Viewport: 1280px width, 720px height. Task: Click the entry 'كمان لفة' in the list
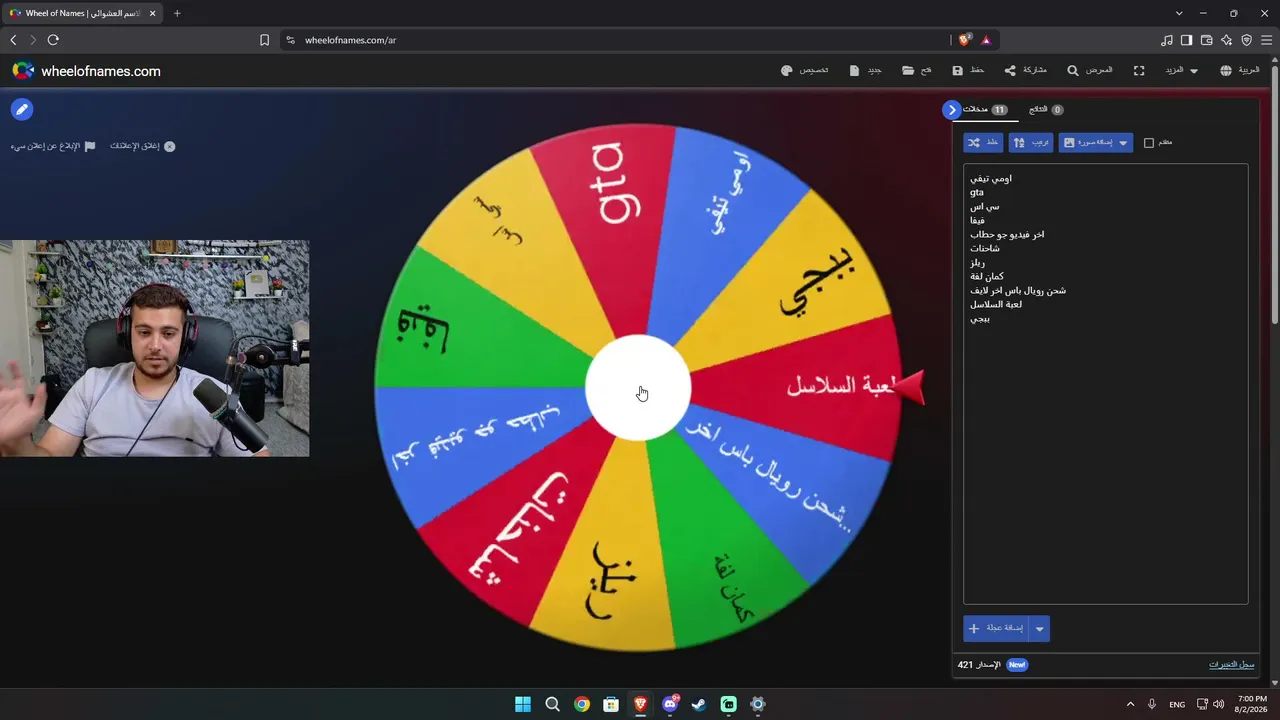point(987,277)
